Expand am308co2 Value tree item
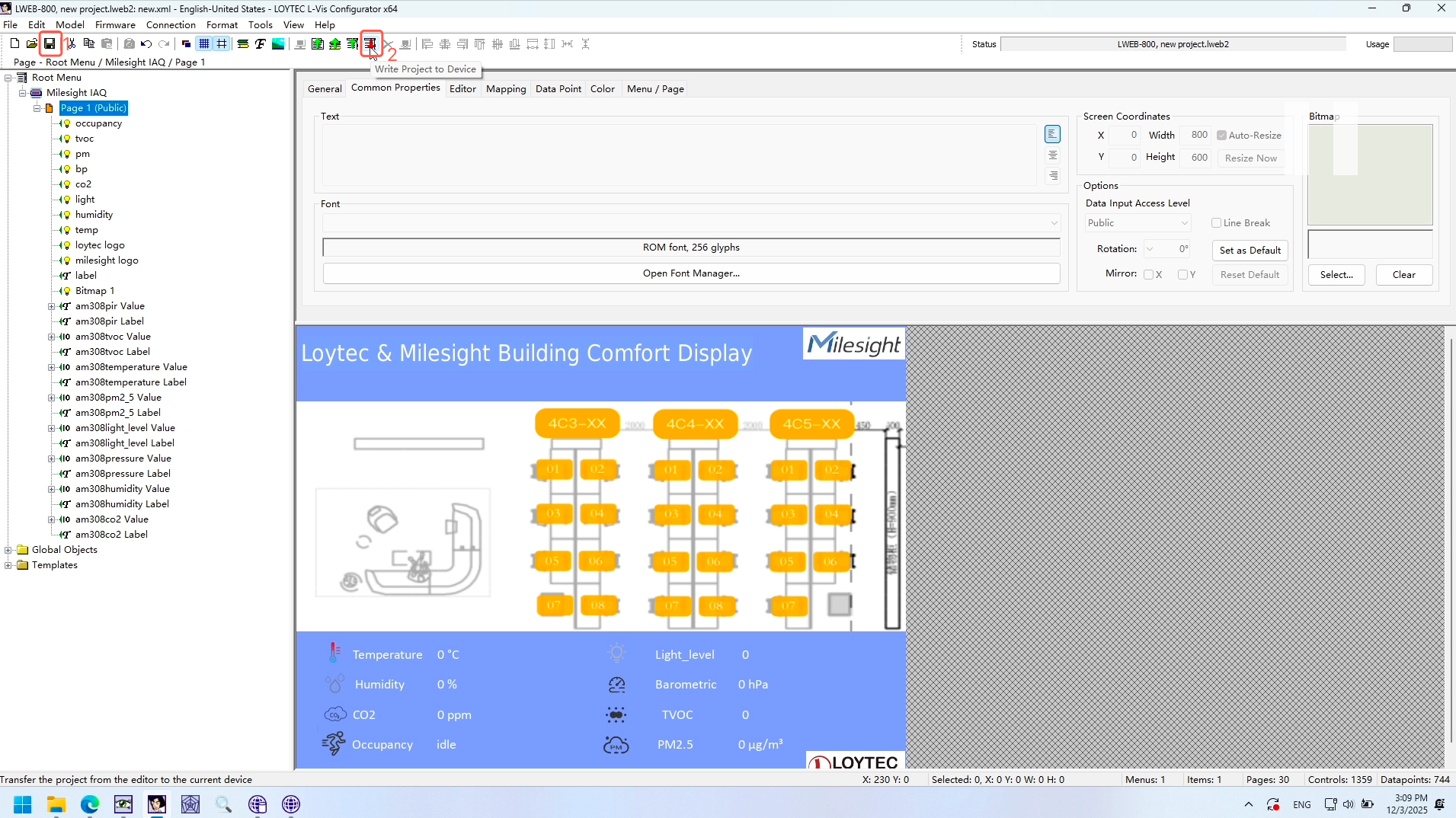The image size is (1456, 818). [x=52, y=519]
